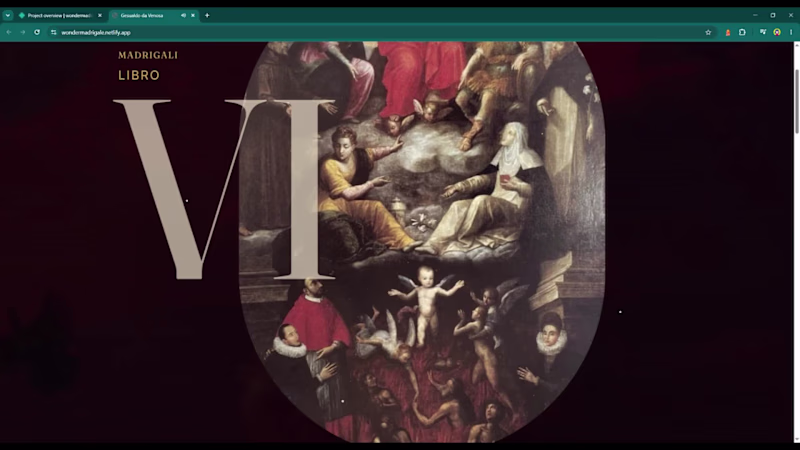Open a new browser tab

click(207, 15)
